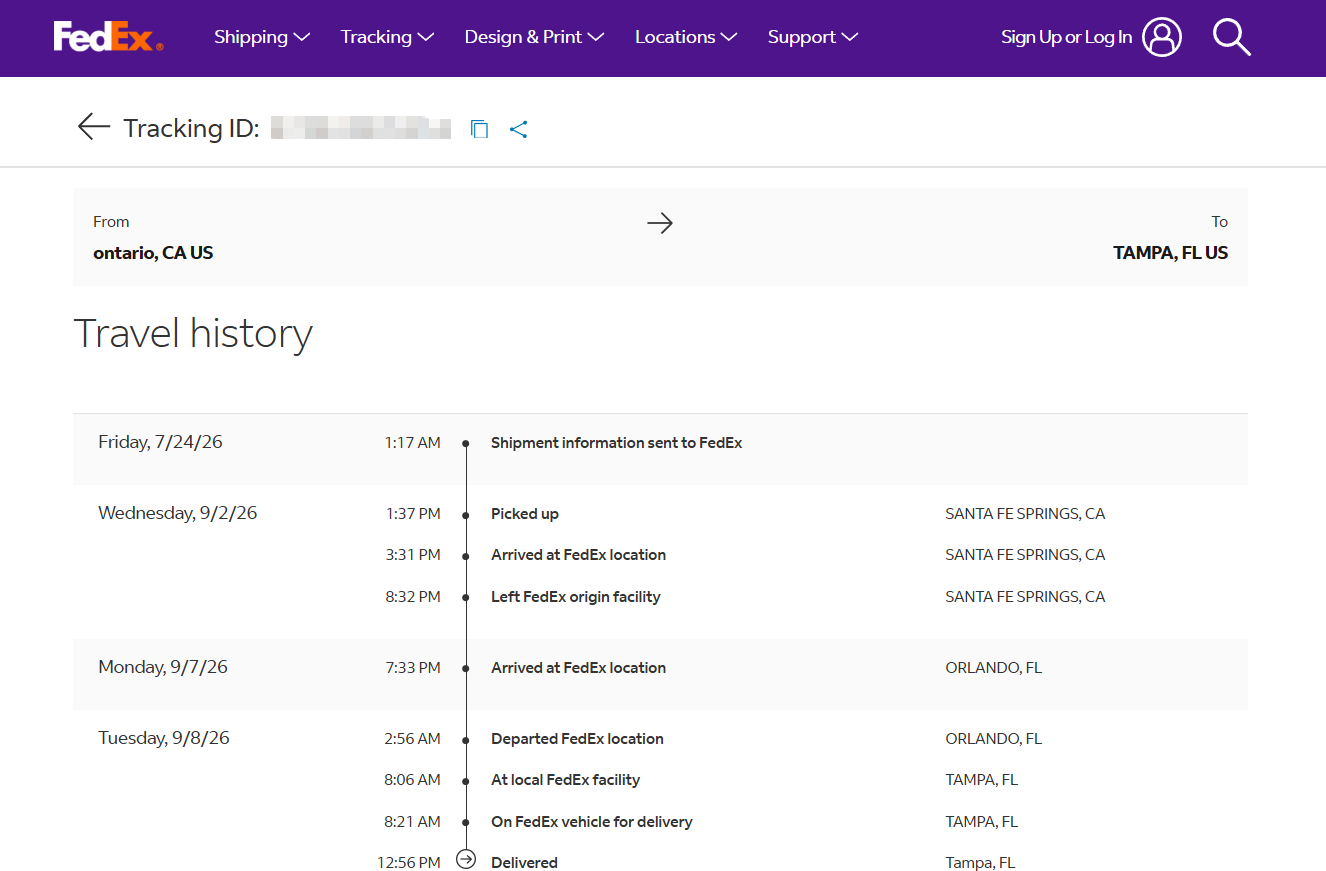Click the 1:17 AM time entry
The width and height of the screenshot is (1326, 871).
[412, 443]
